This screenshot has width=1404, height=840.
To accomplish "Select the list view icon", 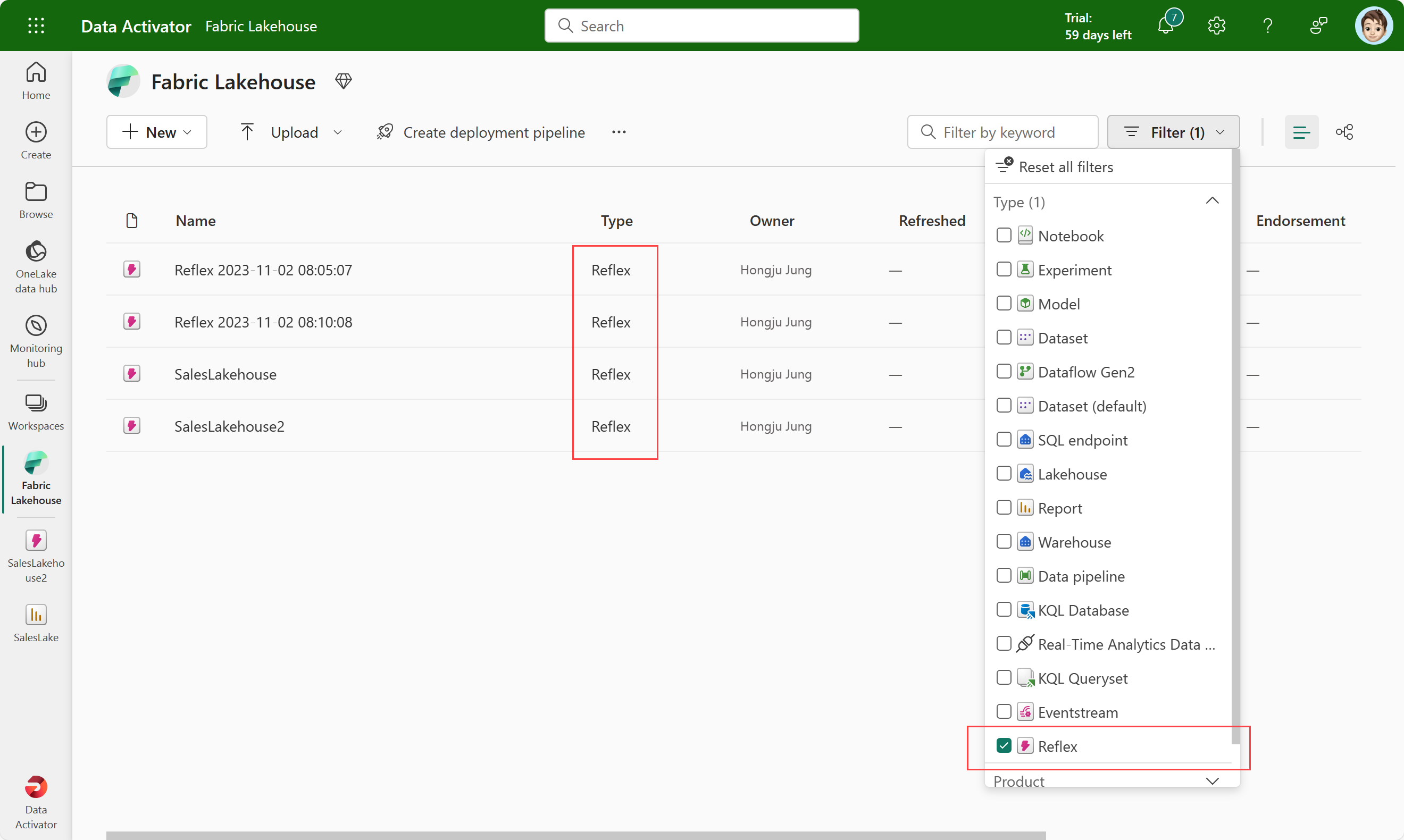I will click(x=1301, y=132).
